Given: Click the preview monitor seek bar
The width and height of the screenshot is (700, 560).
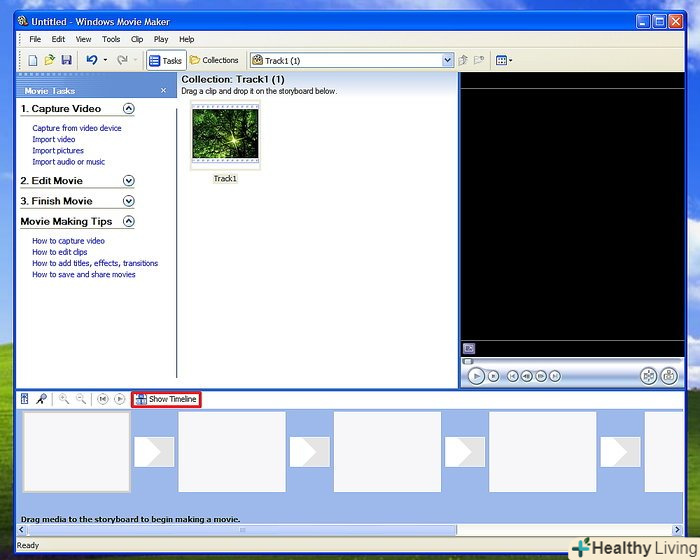Looking at the screenshot, I should coord(570,361).
